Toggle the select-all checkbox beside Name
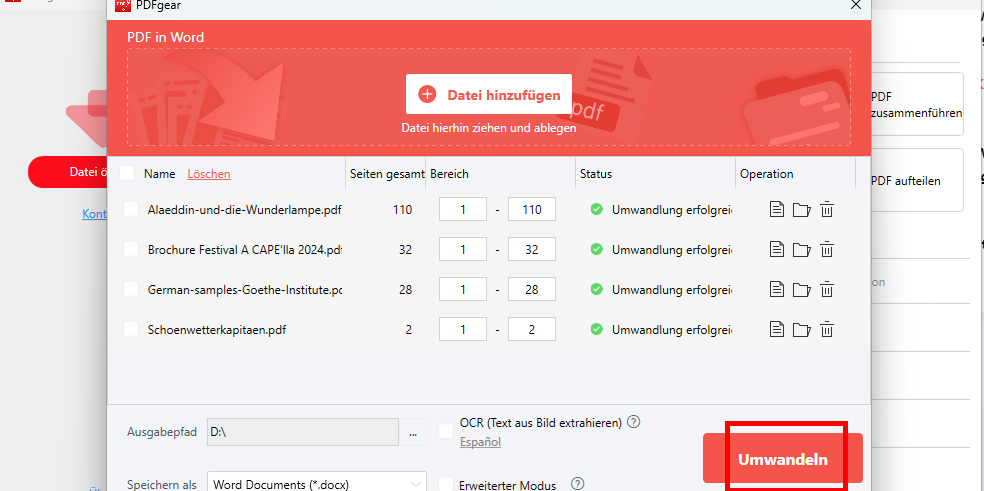The width and height of the screenshot is (984, 491). [x=127, y=173]
